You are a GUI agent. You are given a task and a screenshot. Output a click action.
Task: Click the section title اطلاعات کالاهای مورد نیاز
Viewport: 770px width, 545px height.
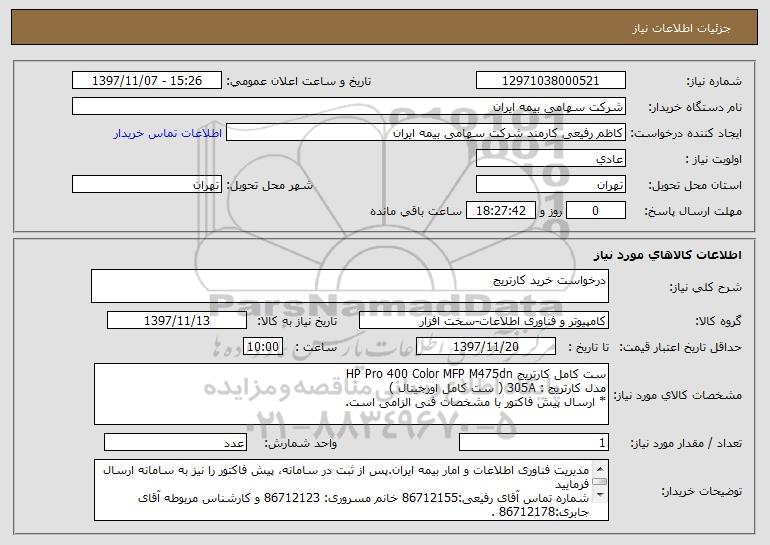(x=667, y=255)
